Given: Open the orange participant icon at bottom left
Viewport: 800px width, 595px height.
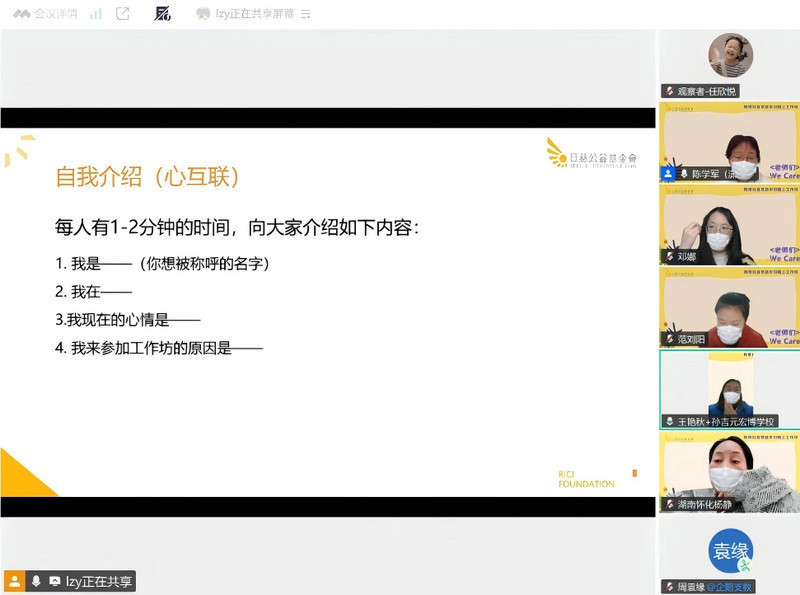Looking at the screenshot, I should [14, 581].
